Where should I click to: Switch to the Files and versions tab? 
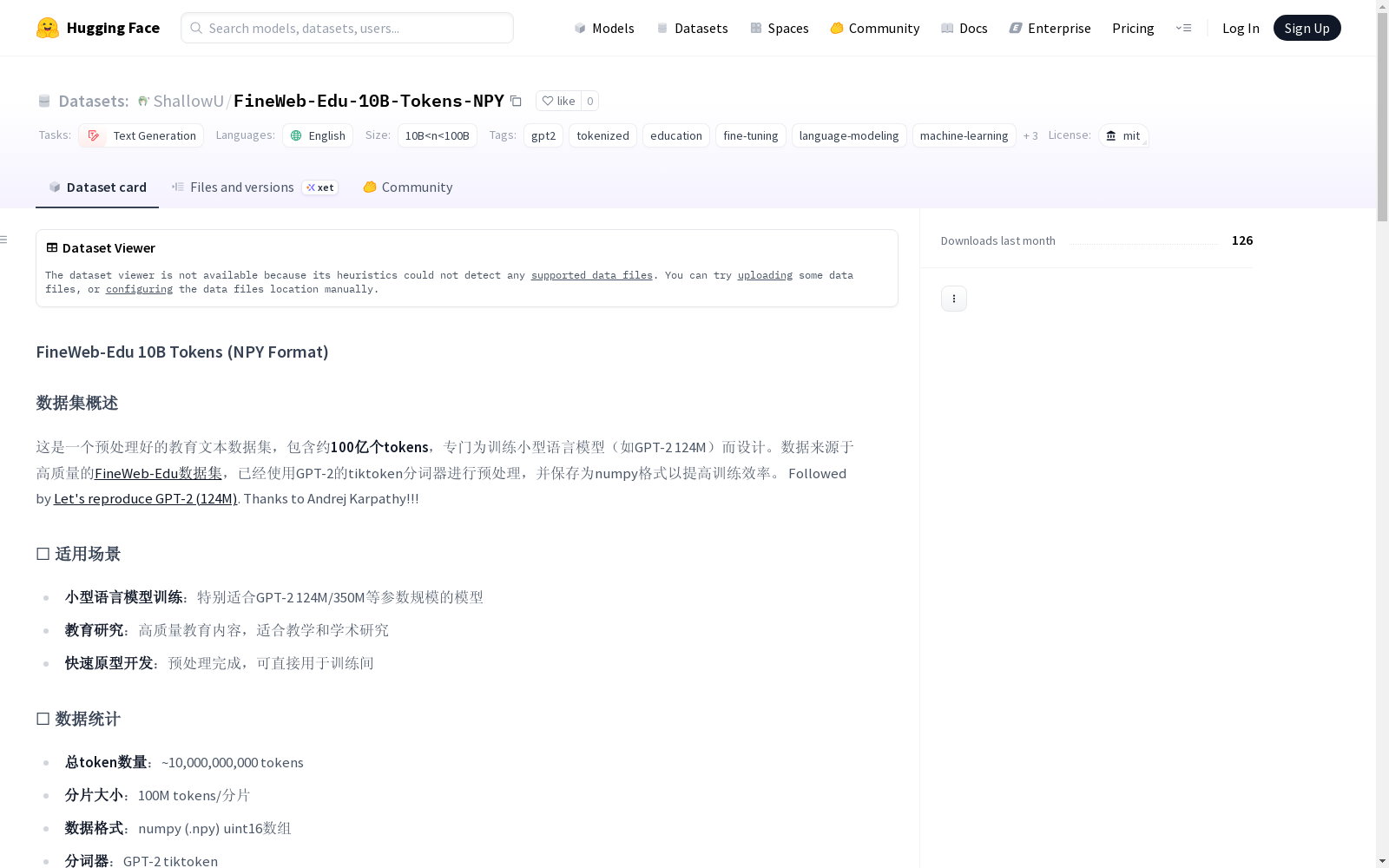pos(254,187)
